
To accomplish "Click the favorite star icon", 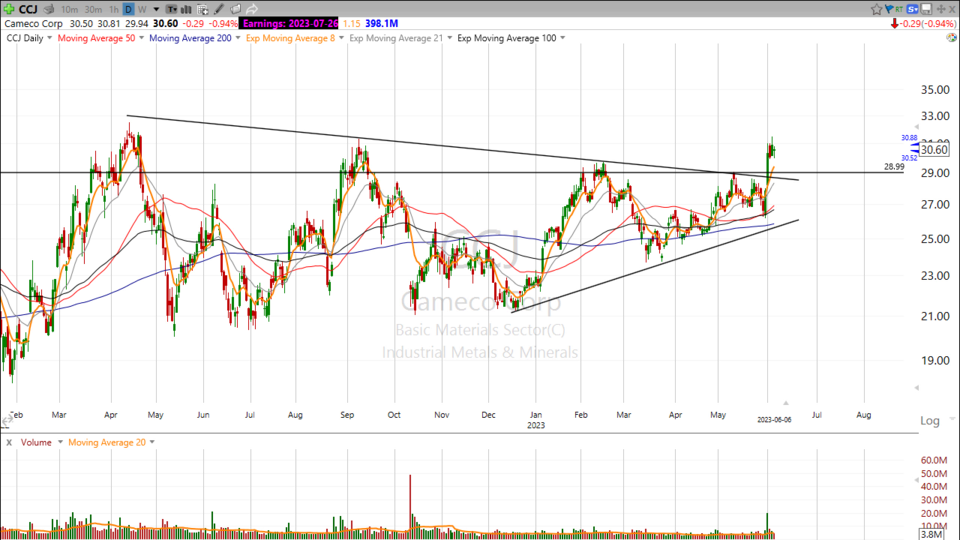I will pyautogui.click(x=876, y=9).
